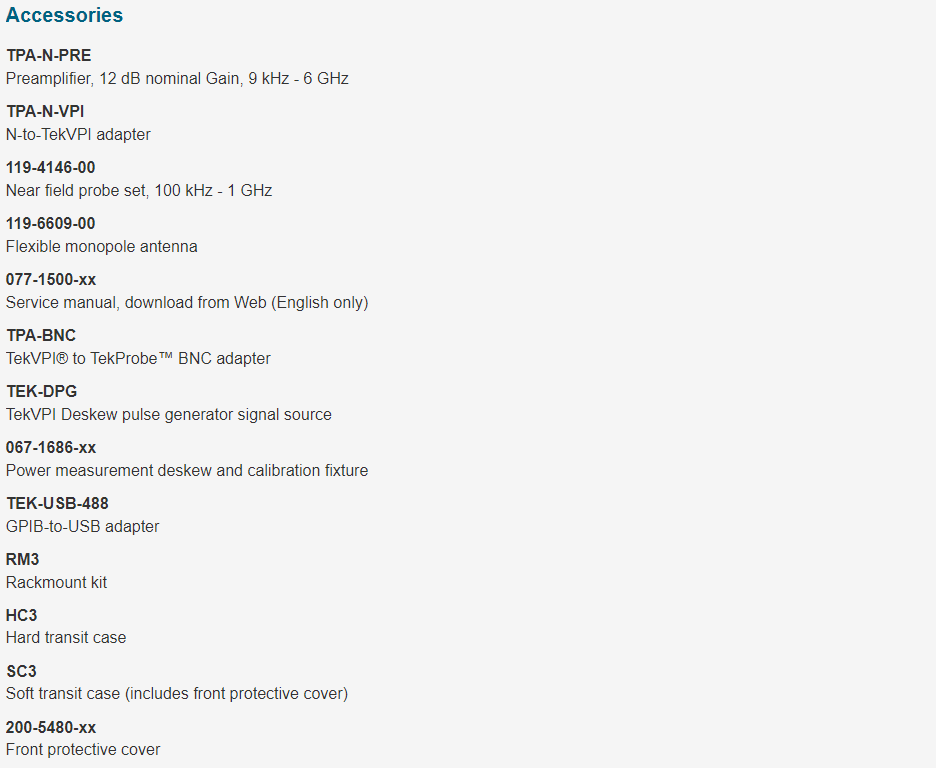Click the flexible monopole antenna description
This screenshot has height=768, width=936.
pos(101,246)
